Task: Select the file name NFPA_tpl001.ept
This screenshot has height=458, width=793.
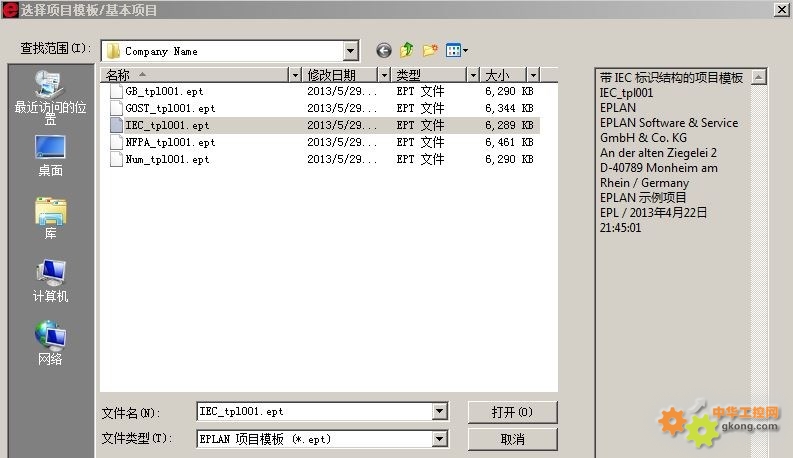Action: (170, 143)
